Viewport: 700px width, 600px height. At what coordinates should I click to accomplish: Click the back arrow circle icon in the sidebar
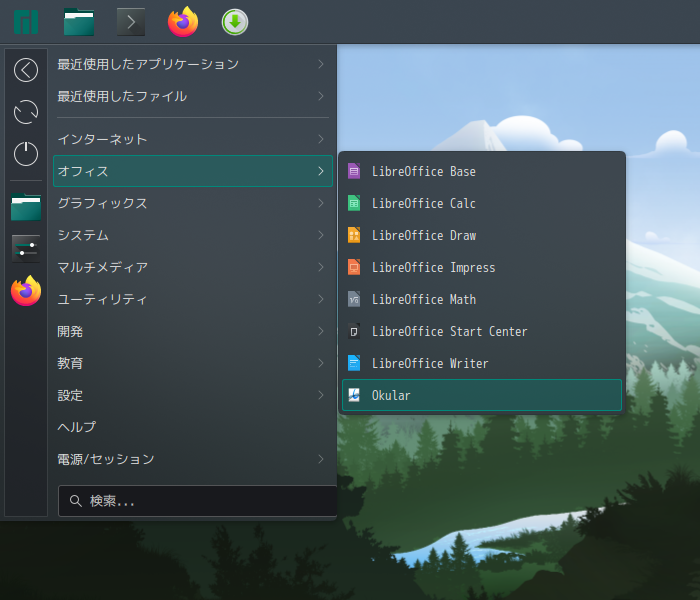(x=26, y=70)
